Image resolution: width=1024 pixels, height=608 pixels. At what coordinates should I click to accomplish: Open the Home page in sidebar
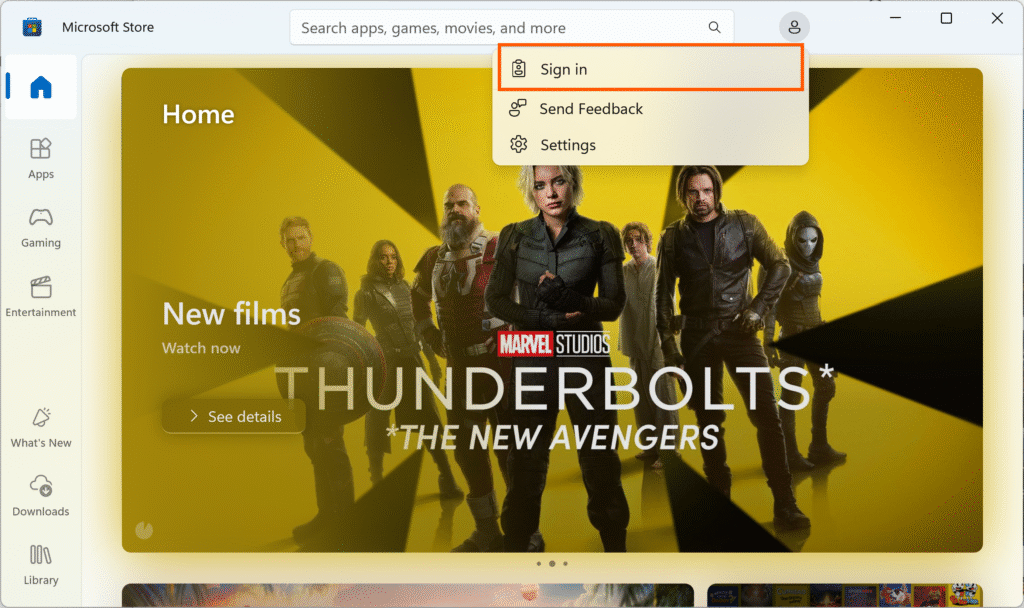coord(40,87)
